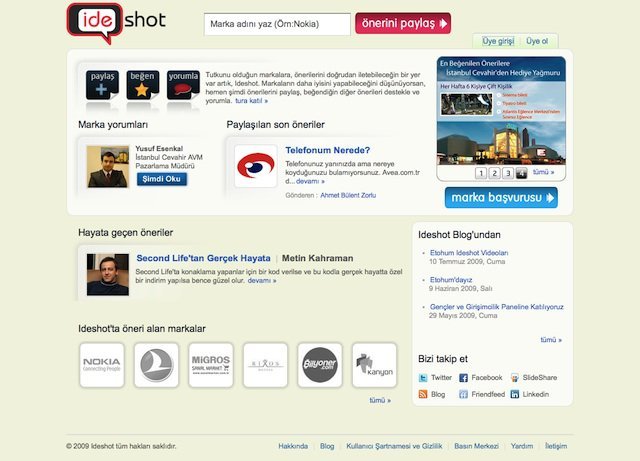Open Kullanıcı Şartnamesi ve Gizlilik footer link
Screen dimensions: 640x461
[394, 446]
